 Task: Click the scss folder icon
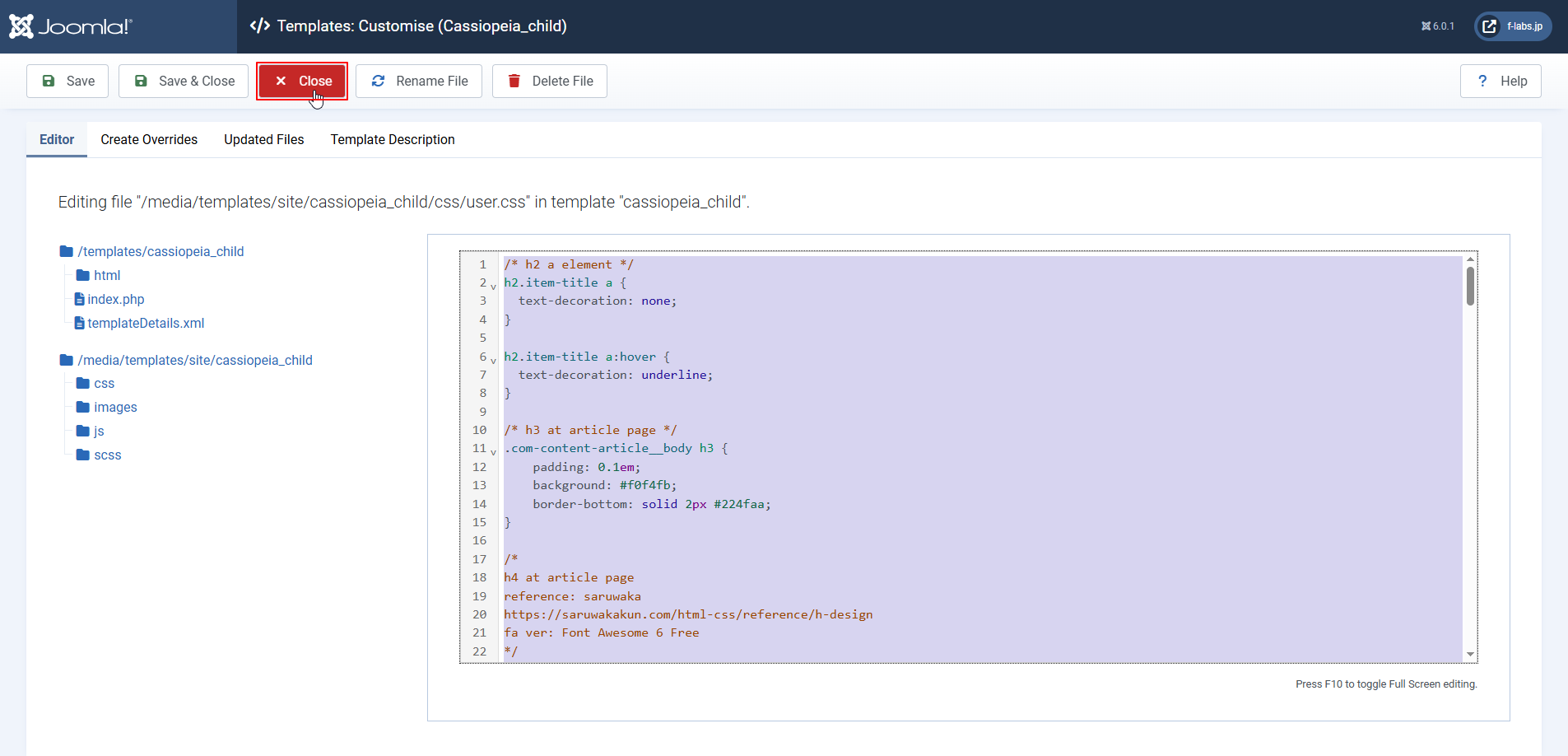(83, 455)
